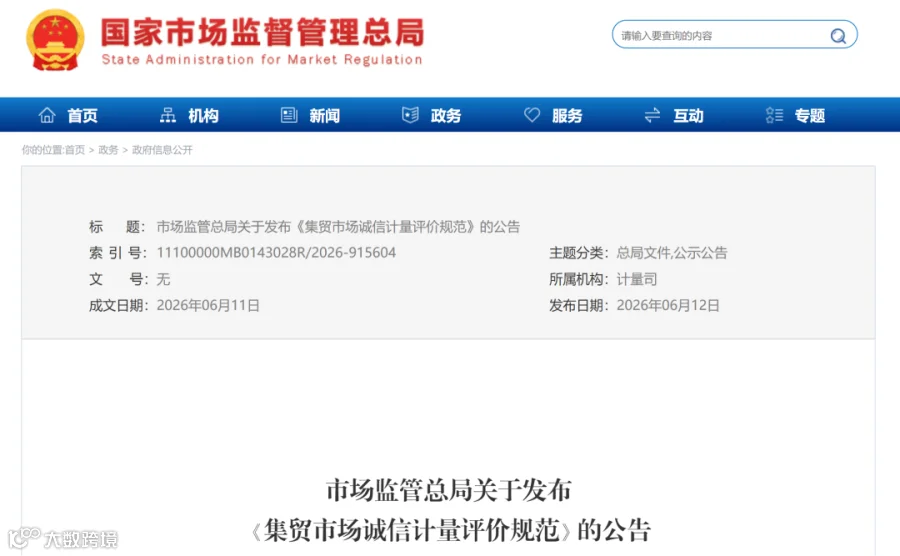The height and width of the screenshot is (556, 900).
Task: Open the 互动 navigation item
Action: pyautogui.click(x=688, y=116)
